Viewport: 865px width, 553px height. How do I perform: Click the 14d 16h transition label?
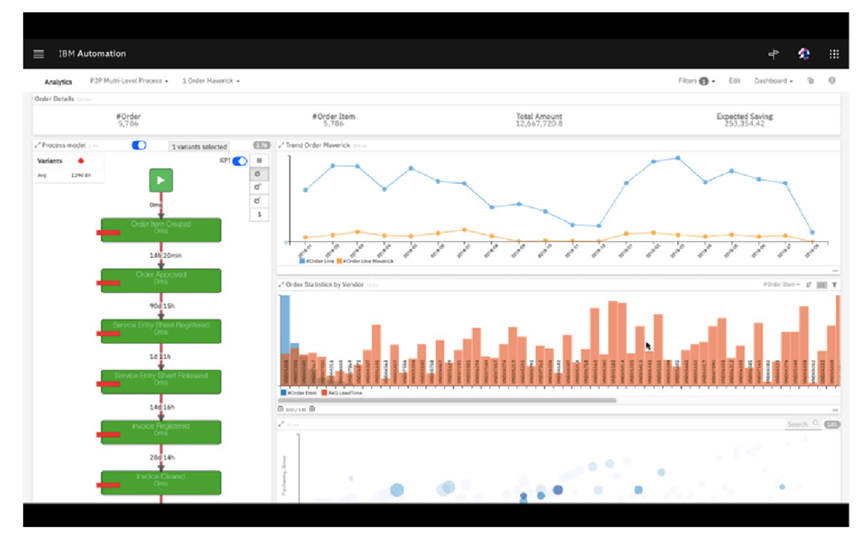tap(162, 407)
